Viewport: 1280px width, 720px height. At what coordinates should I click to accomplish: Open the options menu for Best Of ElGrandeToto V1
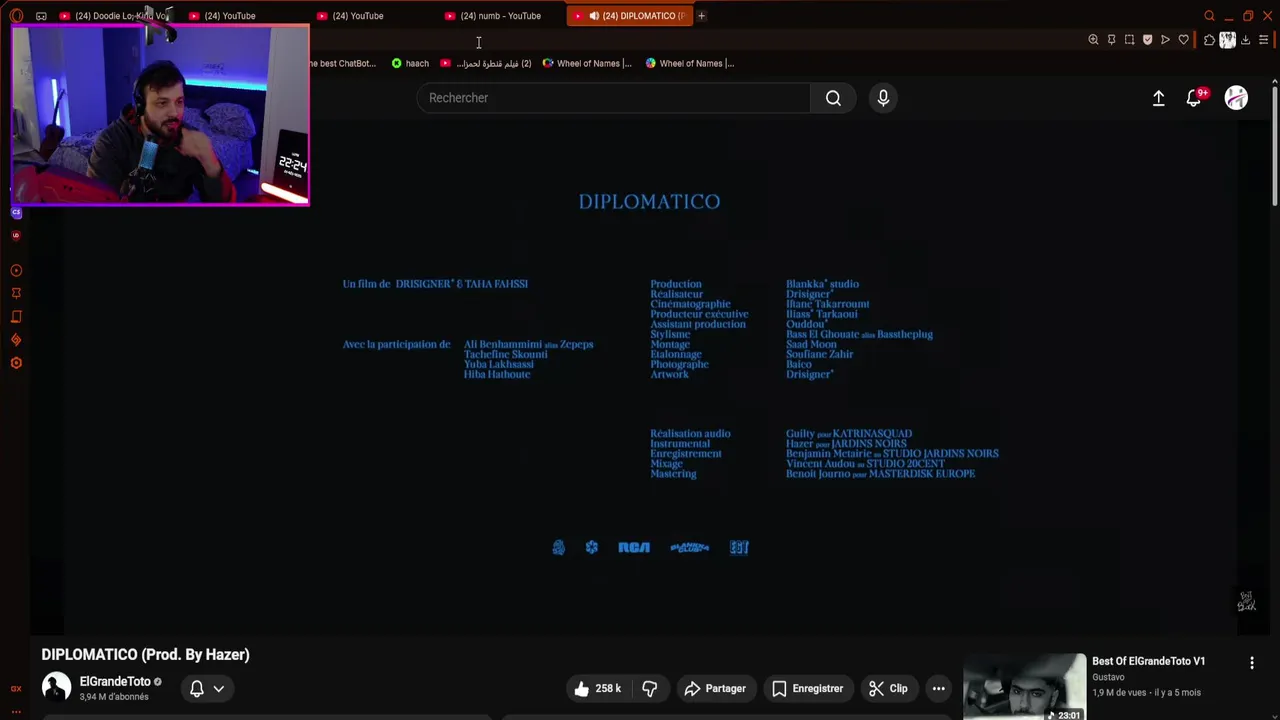click(x=1251, y=663)
